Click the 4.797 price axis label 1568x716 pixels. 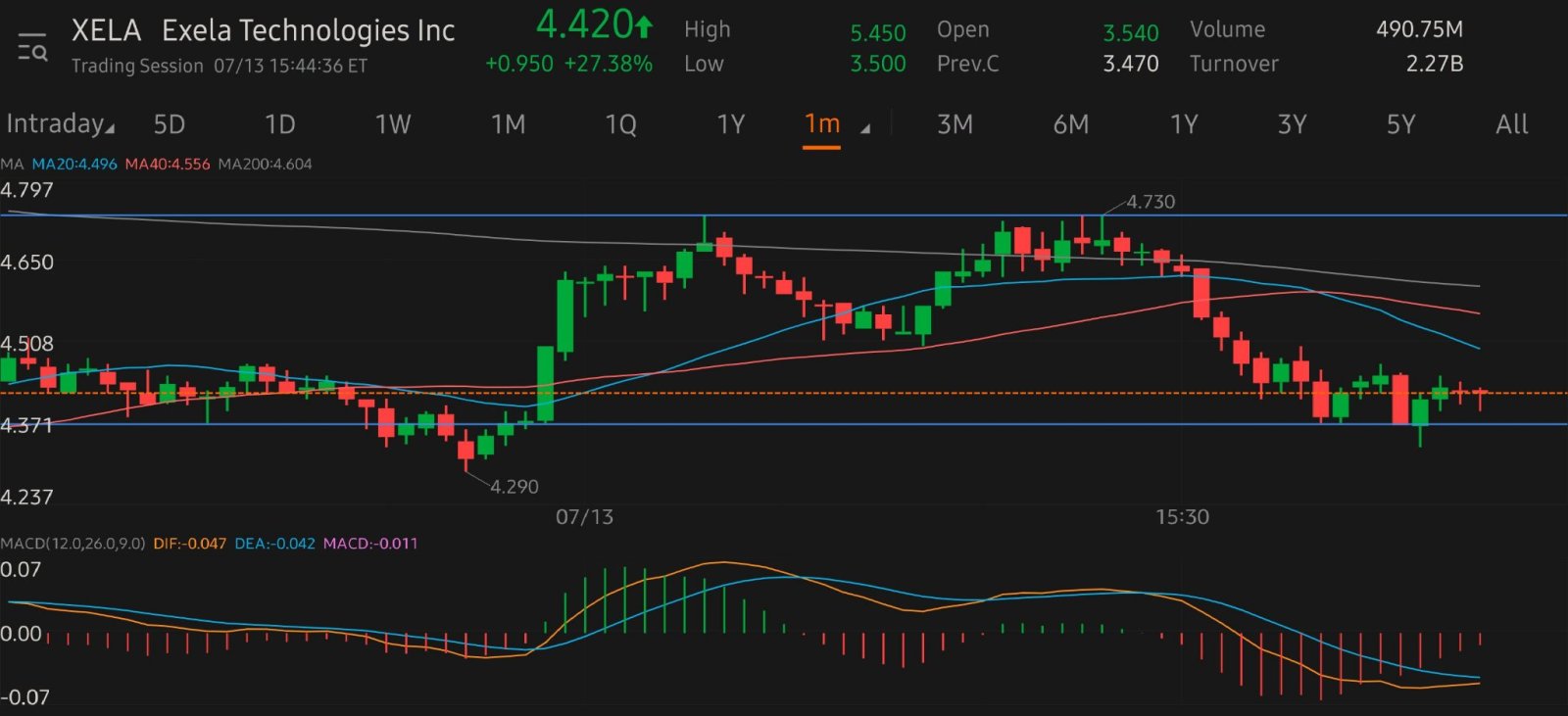[26, 190]
